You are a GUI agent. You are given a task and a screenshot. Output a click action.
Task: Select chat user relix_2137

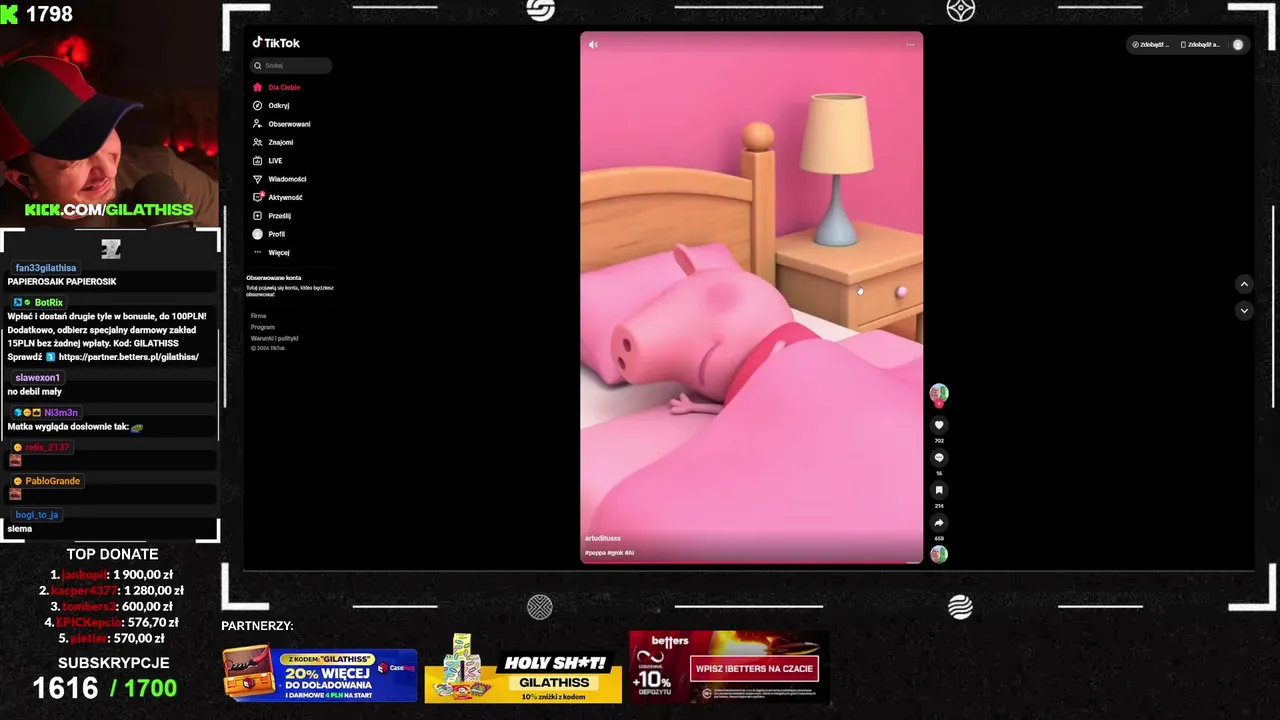47,447
